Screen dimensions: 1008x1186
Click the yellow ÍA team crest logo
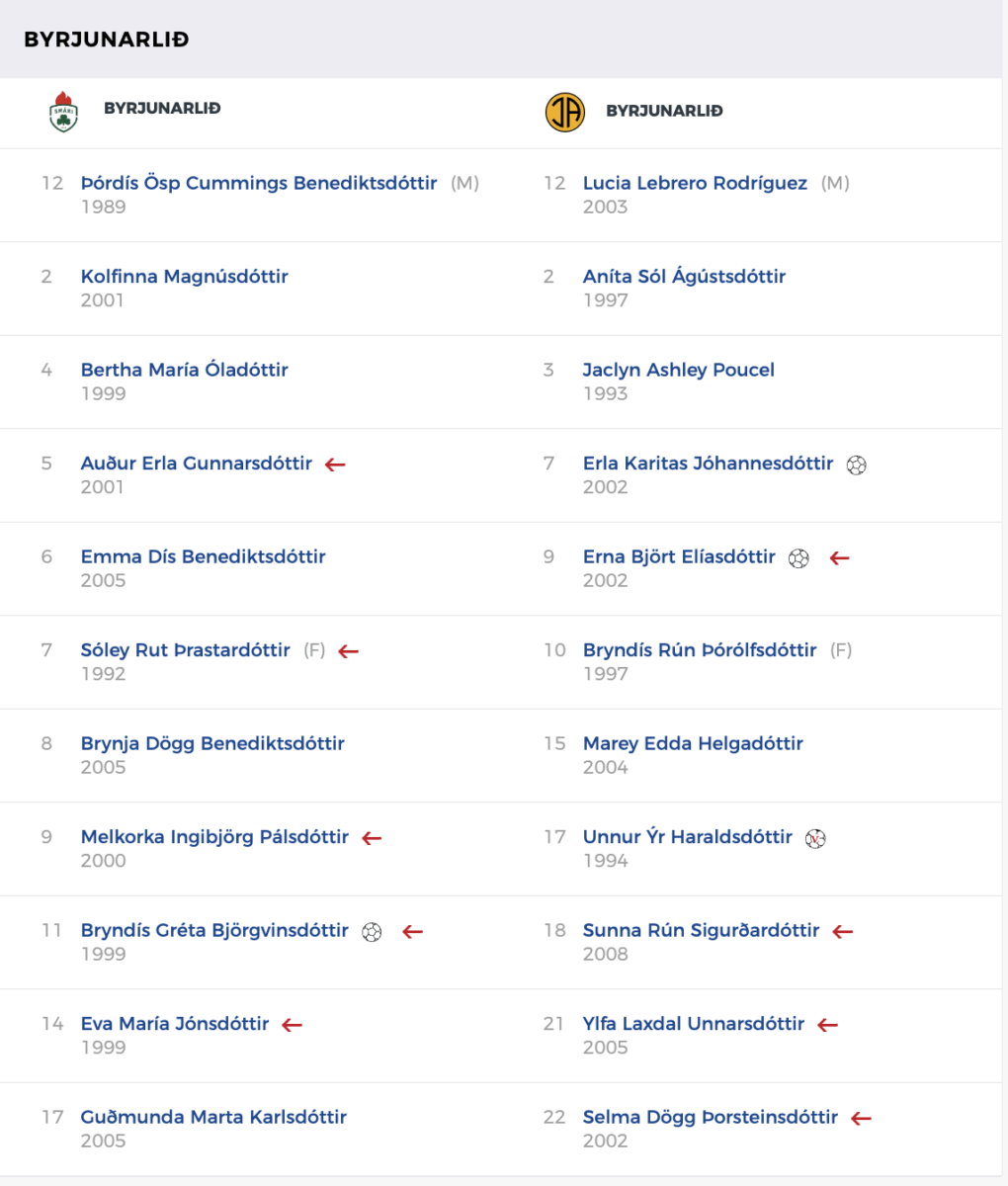tap(565, 112)
